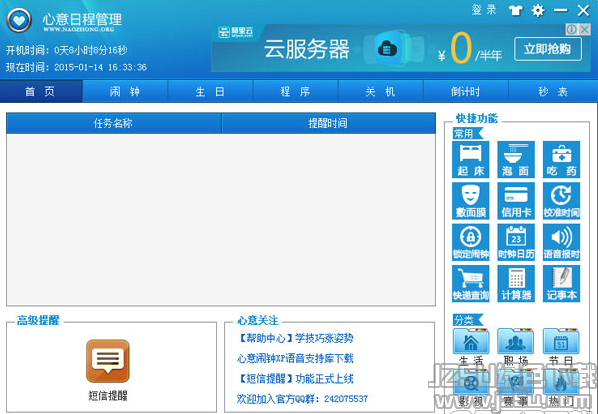Click the 短信提醒 SMS reminder icon
The image size is (598, 414).
pos(108,370)
